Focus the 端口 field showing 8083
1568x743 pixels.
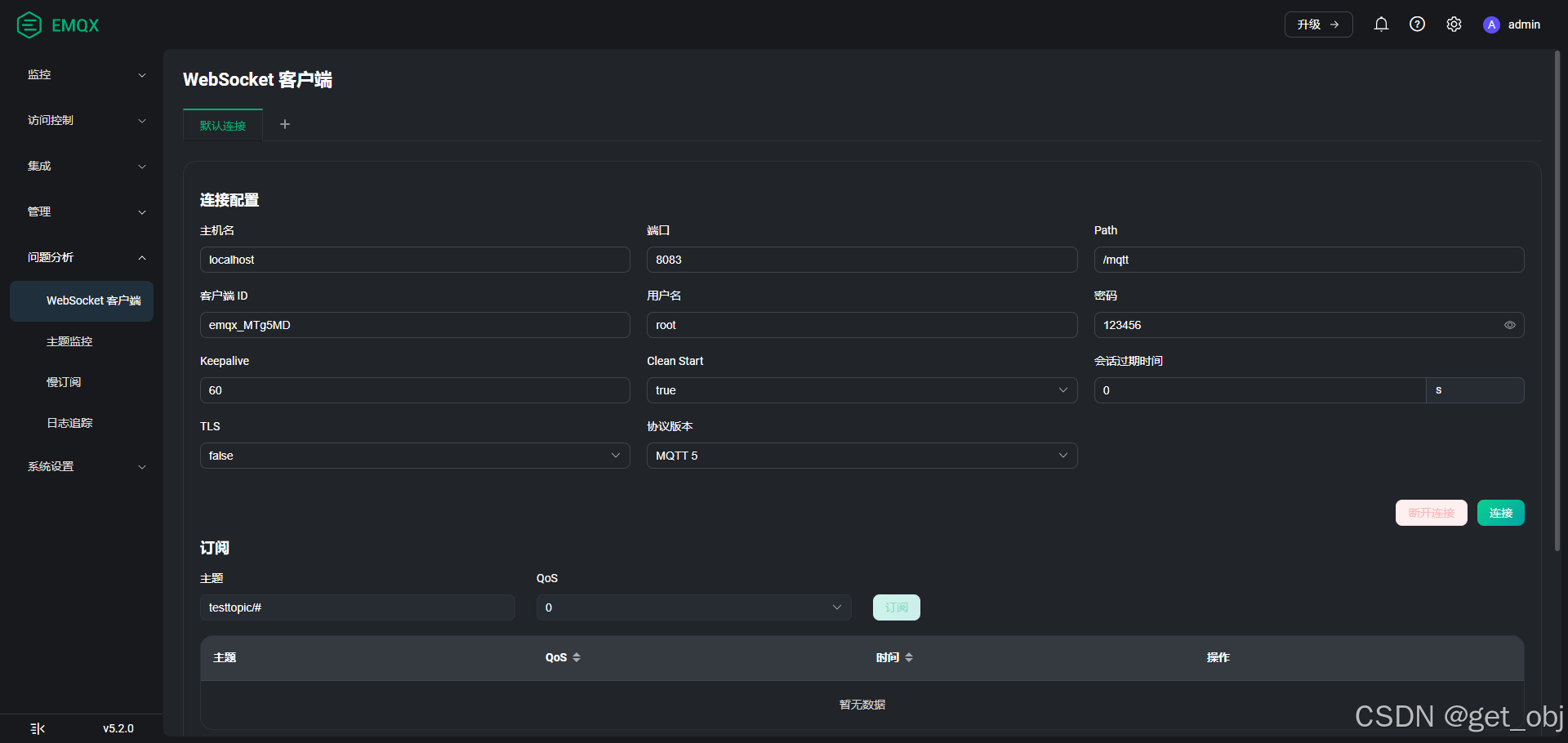[x=862, y=260]
